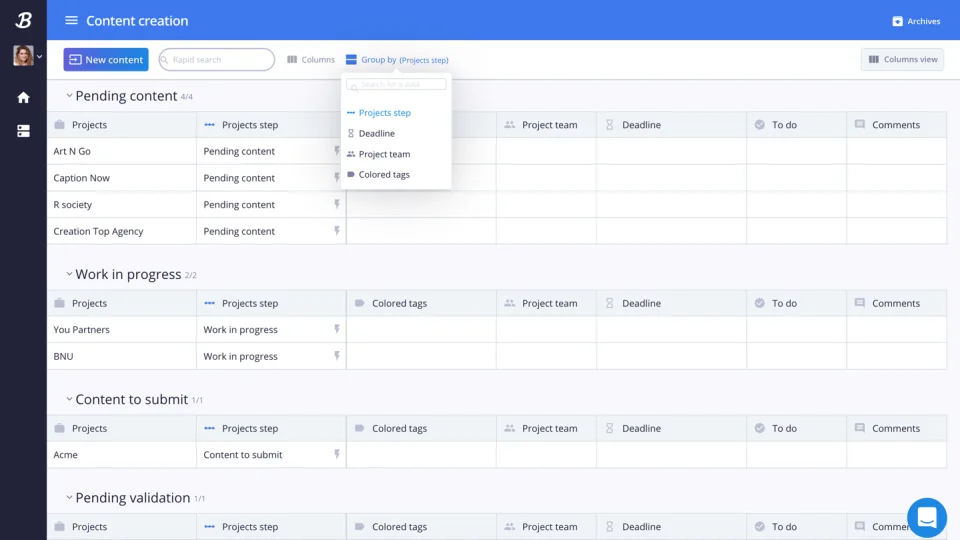Click Comments icon in Content to submit header
This screenshot has height=540, width=960.
click(x=860, y=428)
